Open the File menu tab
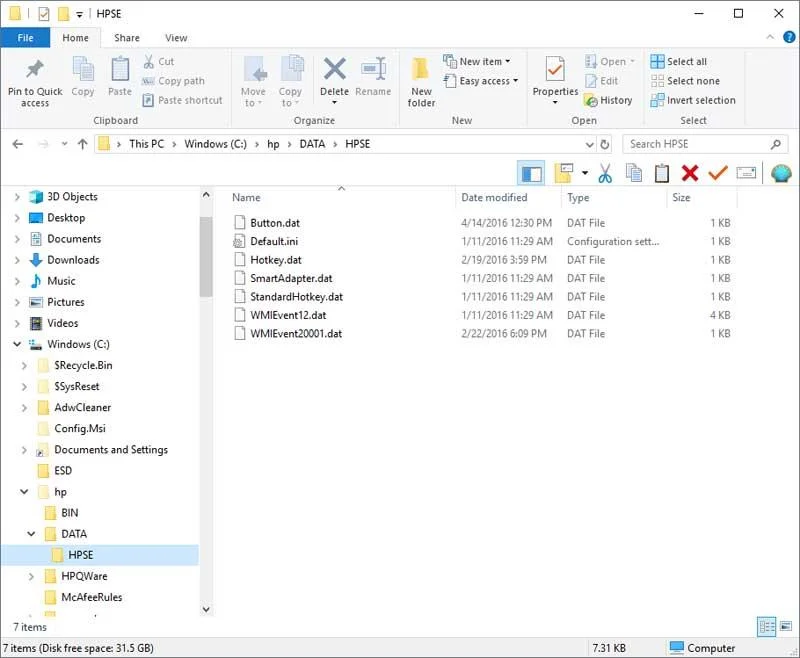 [25, 38]
